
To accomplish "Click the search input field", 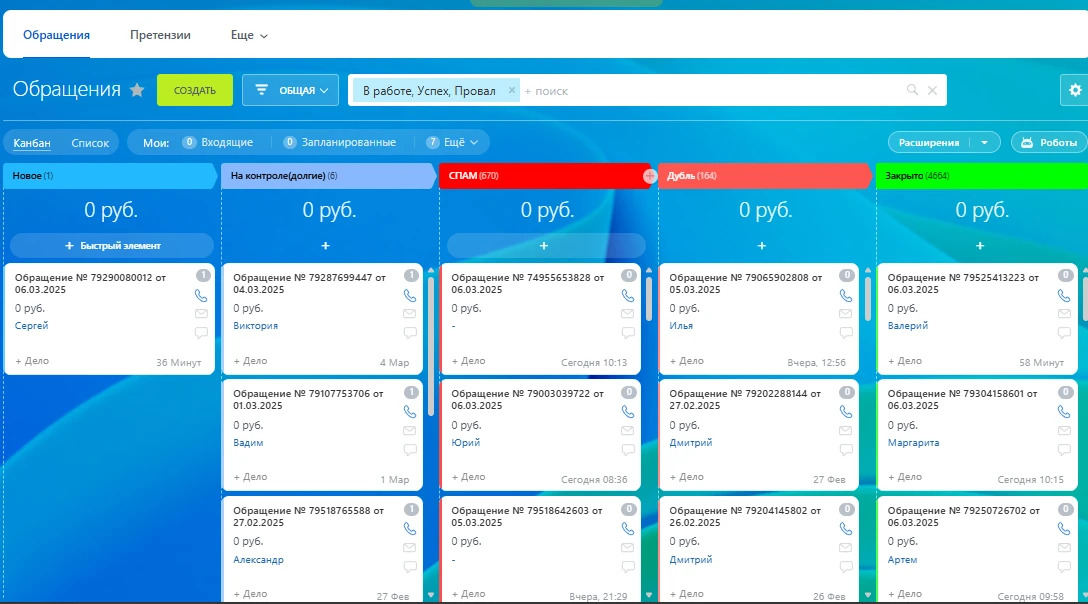I will click(x=711, y=91).
